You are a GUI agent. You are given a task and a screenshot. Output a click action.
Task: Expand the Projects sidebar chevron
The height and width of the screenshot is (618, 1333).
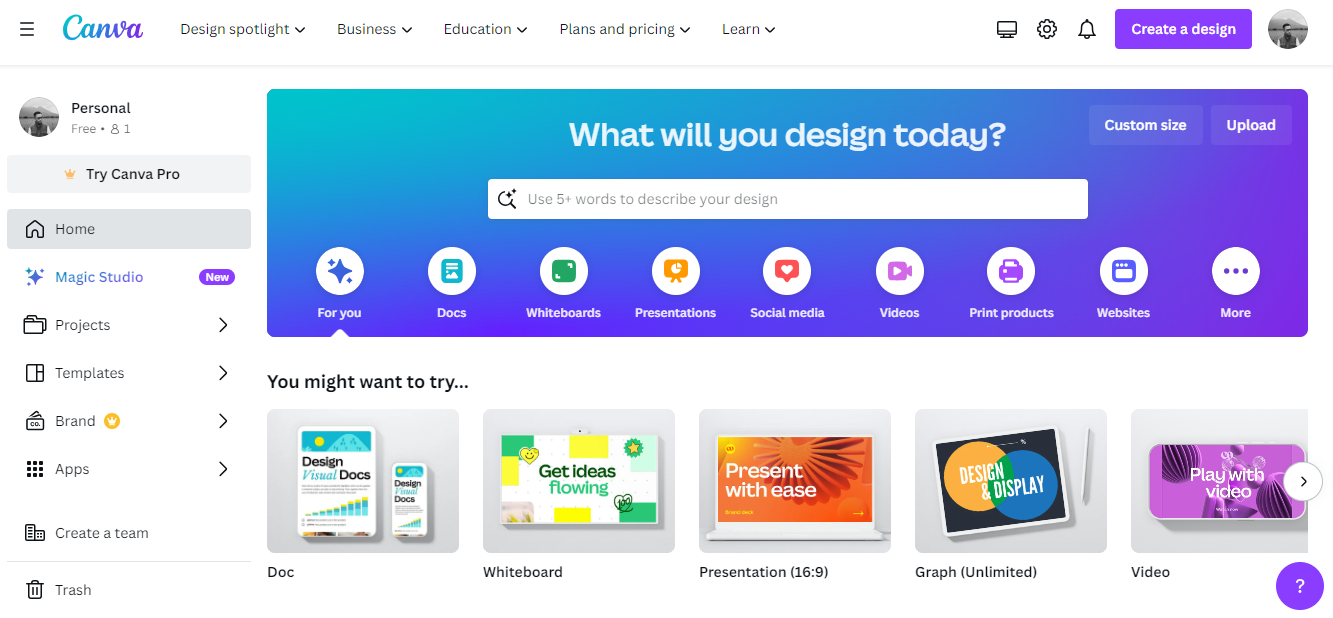coord(223,325)
